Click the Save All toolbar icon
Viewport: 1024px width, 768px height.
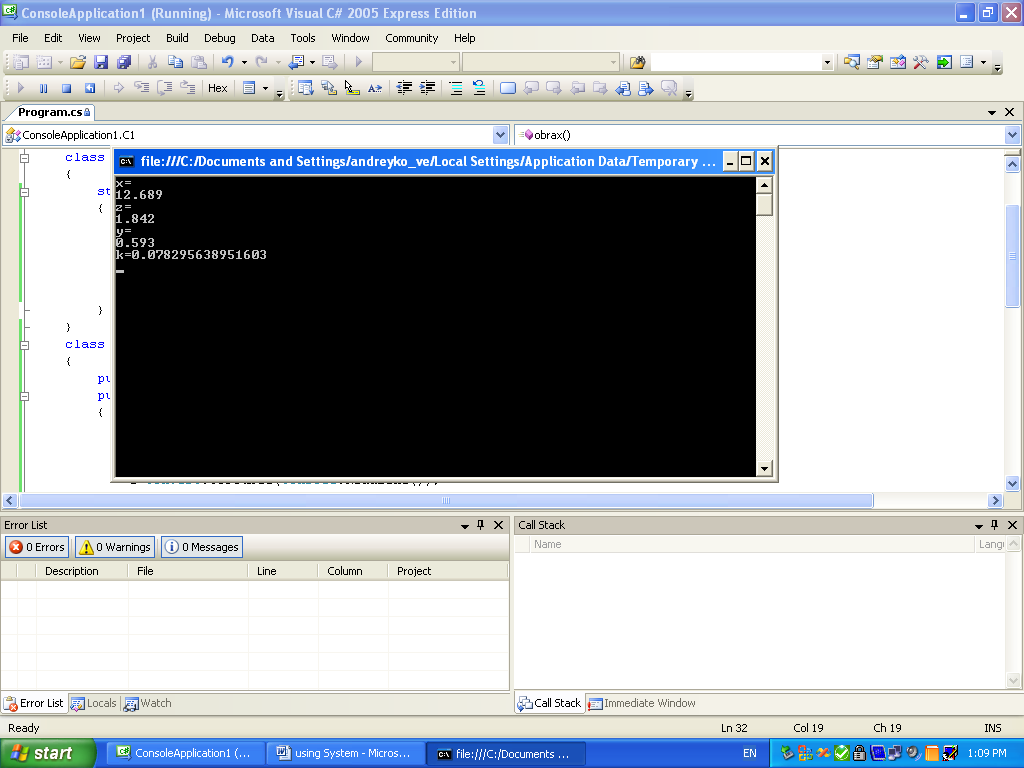click(x=123, y=62)
